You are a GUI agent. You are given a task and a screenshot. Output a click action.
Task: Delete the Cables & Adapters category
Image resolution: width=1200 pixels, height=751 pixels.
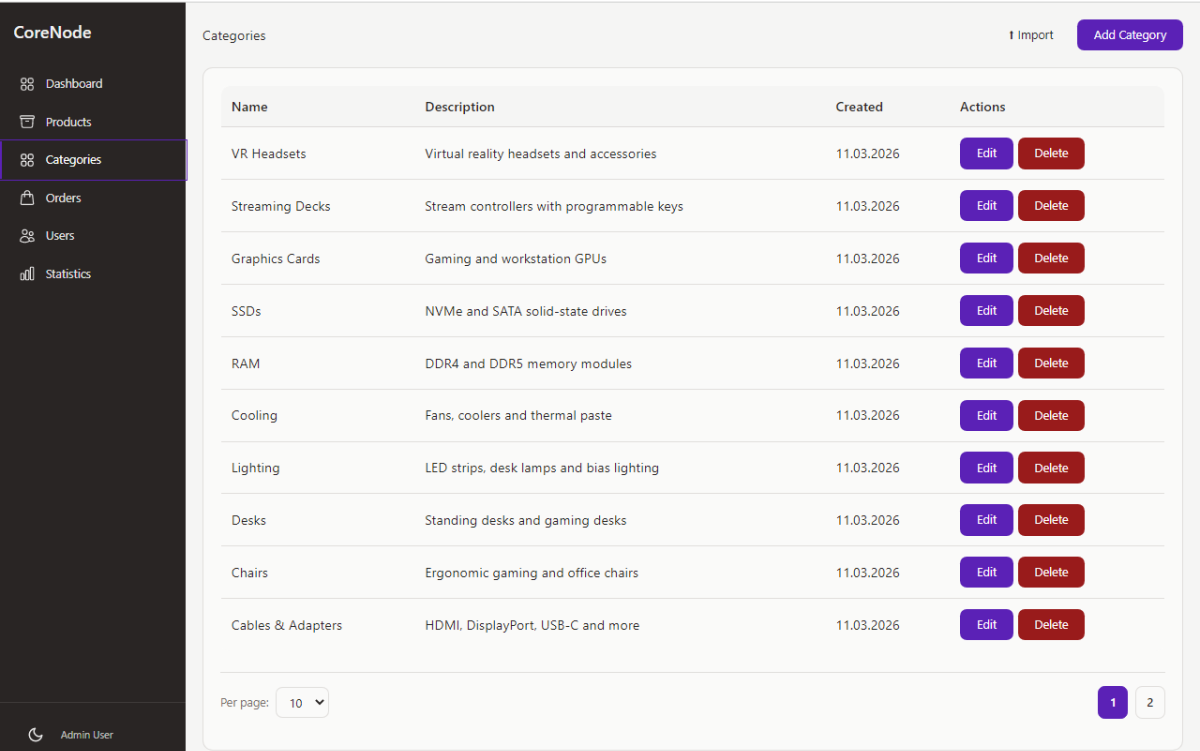point(1050,625)
